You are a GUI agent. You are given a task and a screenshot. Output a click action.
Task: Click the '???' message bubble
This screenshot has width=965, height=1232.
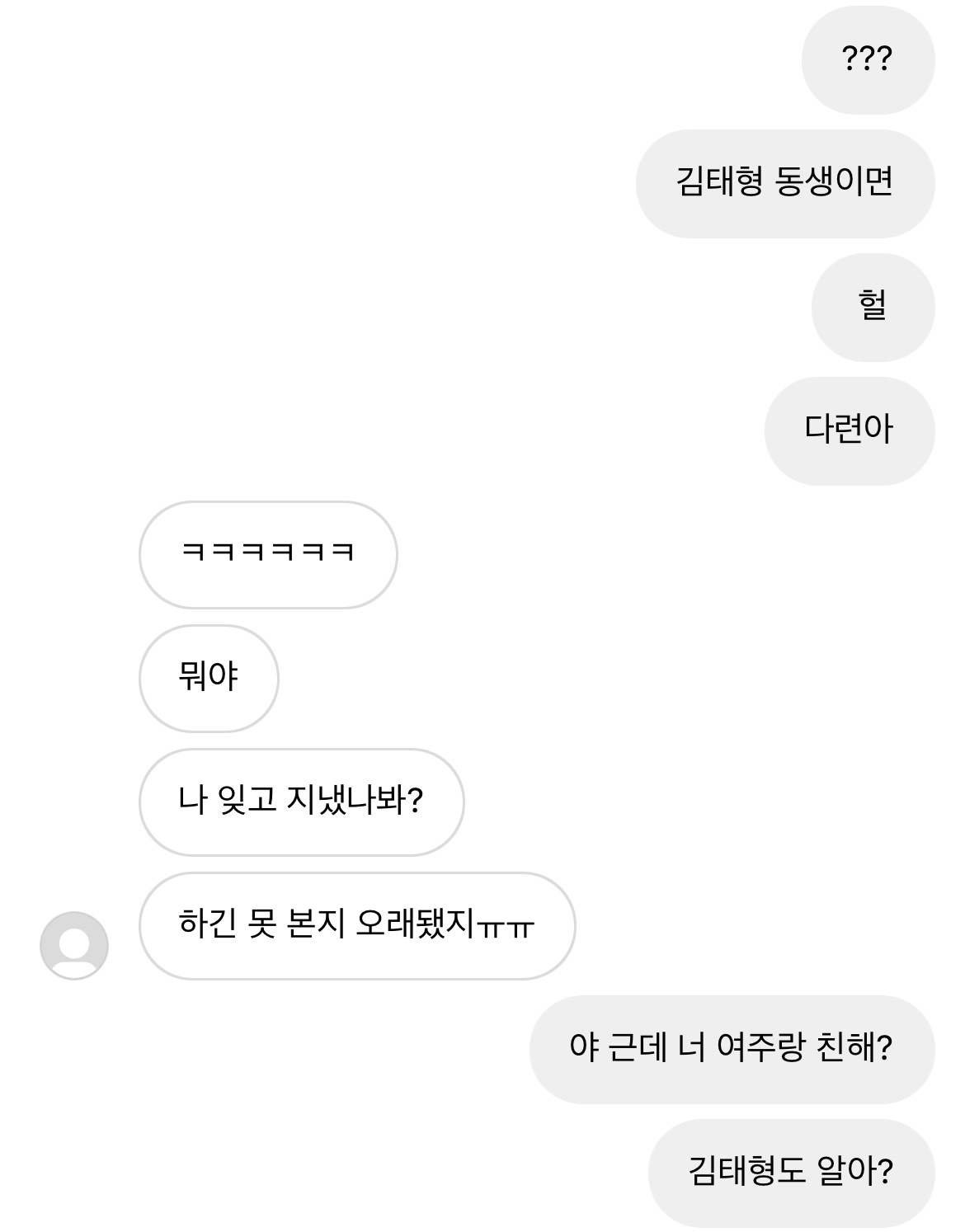868,59
